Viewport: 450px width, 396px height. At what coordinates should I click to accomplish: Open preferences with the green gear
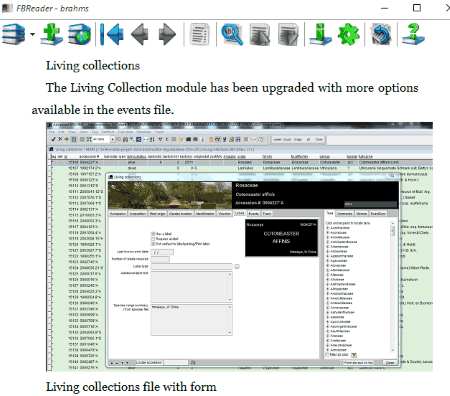[348, 34]
